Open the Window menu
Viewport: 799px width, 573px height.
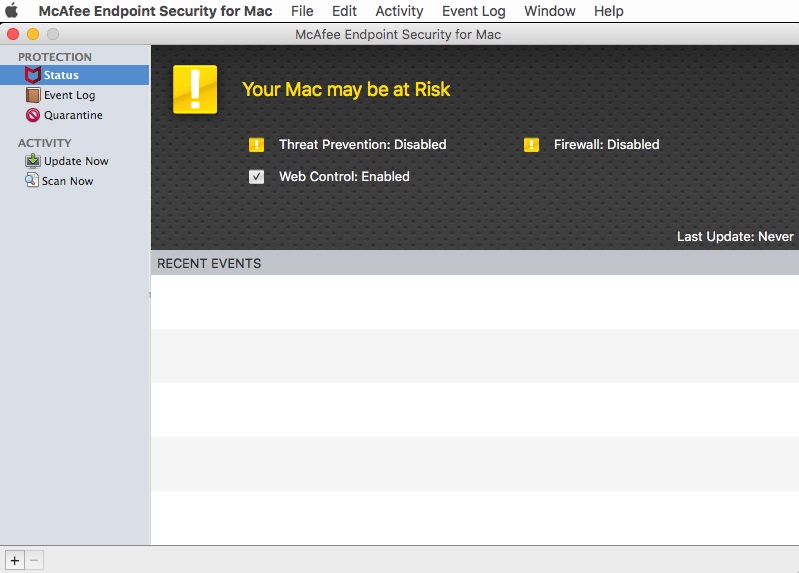(x=550, y=11)
